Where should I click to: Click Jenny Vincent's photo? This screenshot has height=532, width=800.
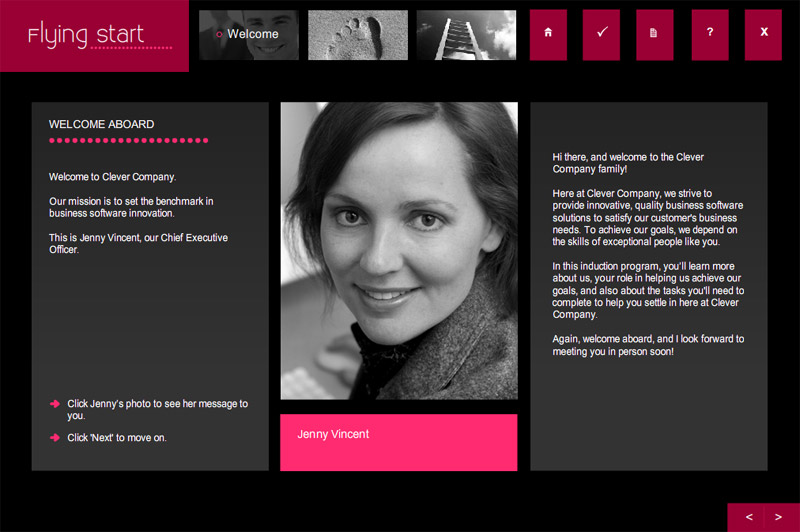click(x=399, y=250)
